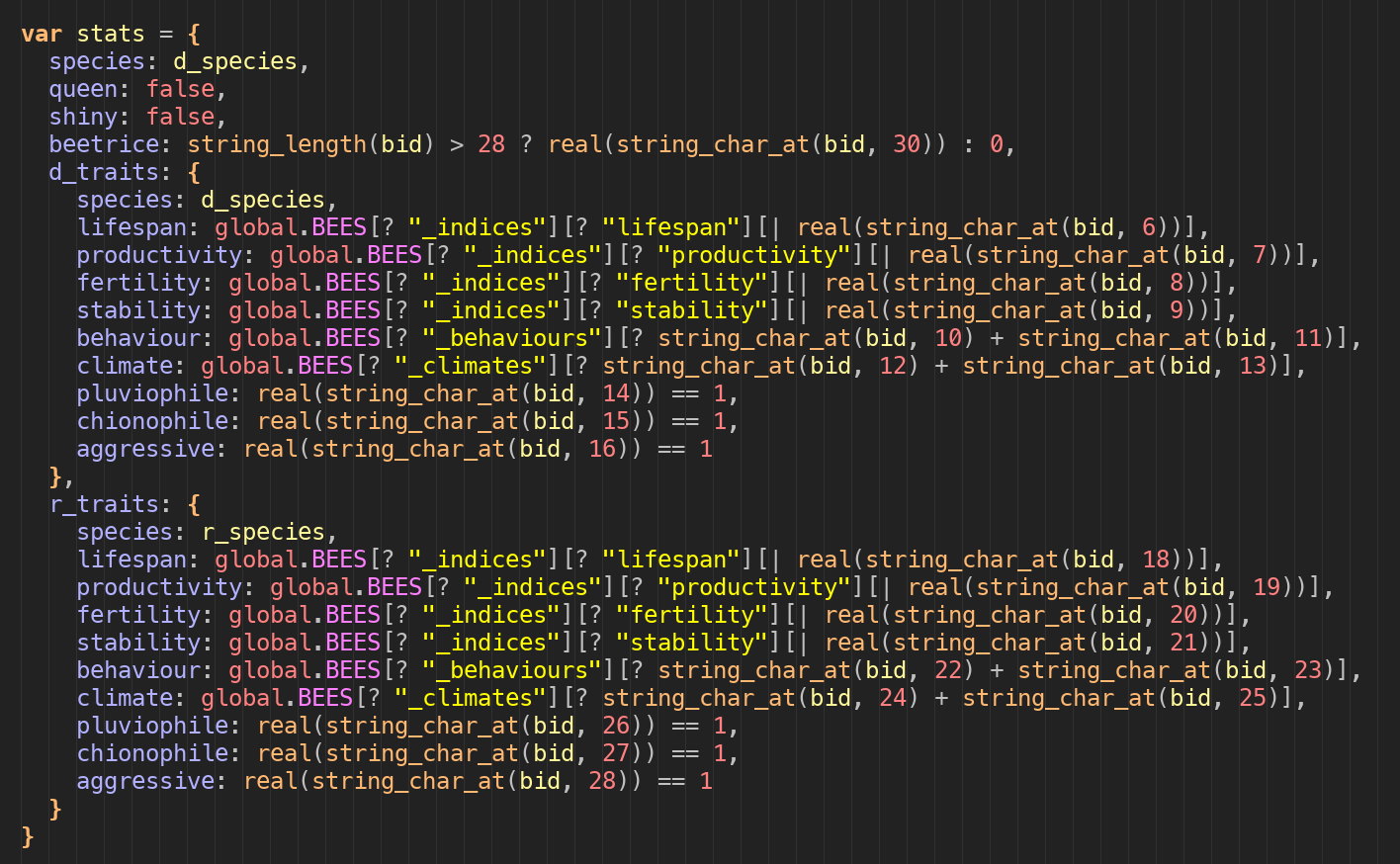The height and width of the screenshot is (864, 1400).
Task: Click 'lifespan' key on the bid 18 line
Action: coord(131,560)
